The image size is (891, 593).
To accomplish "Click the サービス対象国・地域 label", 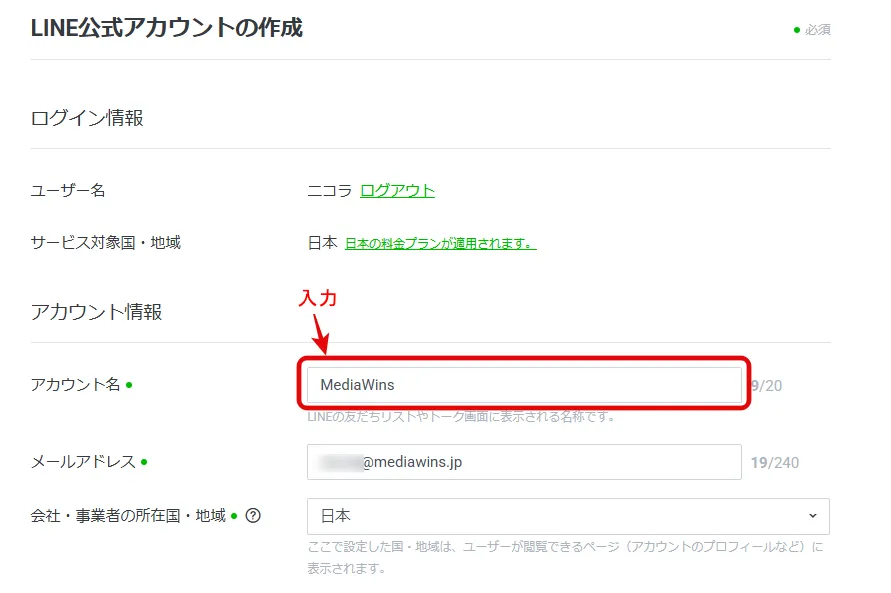I will tap(106, 243).
